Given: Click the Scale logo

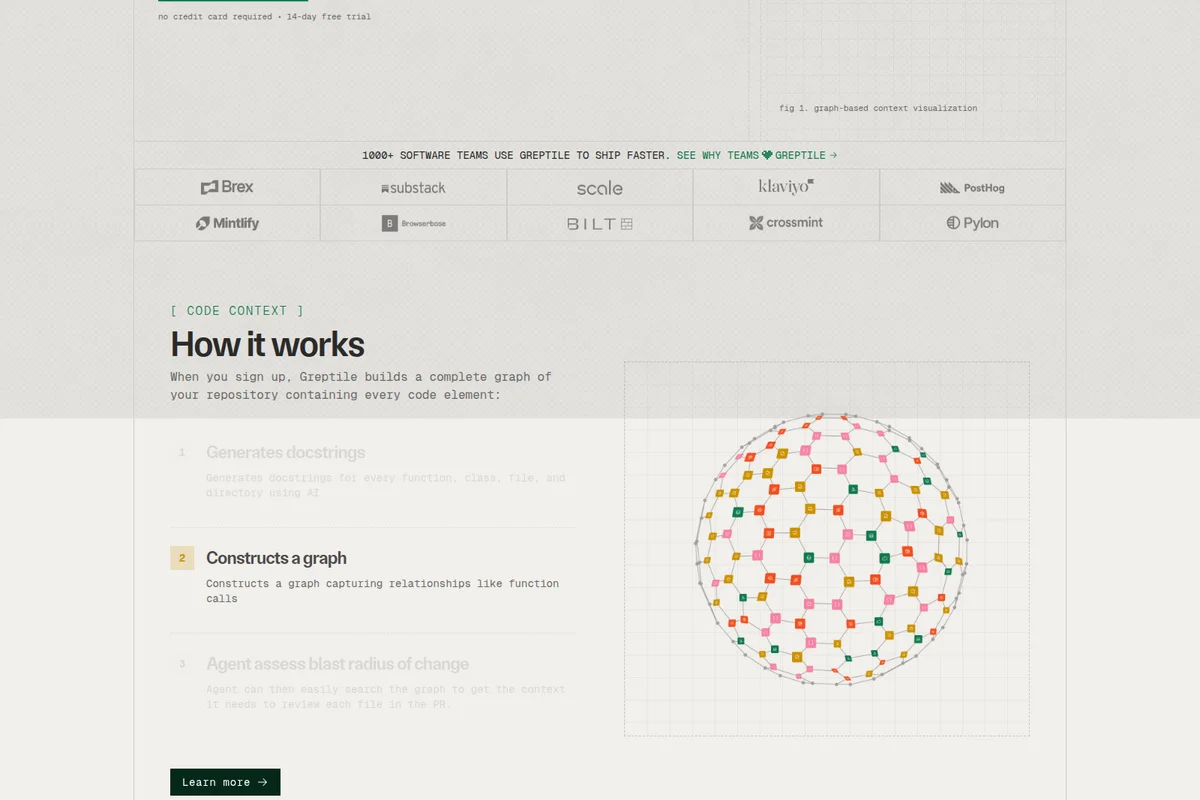Looking at the screenshot, I should click(599, 188).
